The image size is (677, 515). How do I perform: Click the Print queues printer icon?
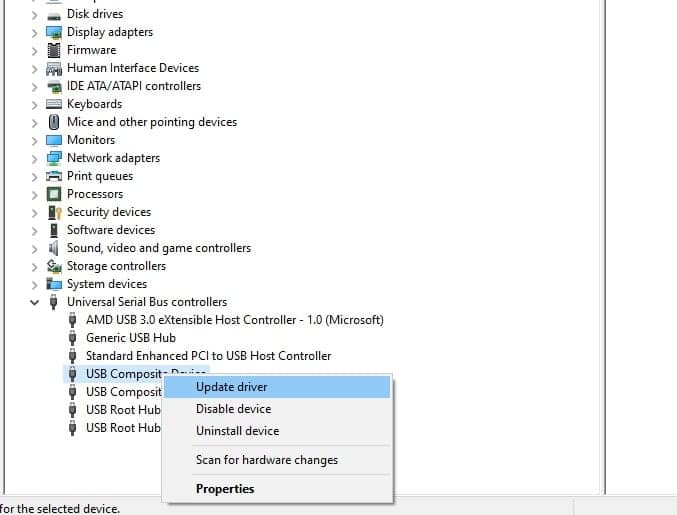pyautogui.click(x=54, y=176)
